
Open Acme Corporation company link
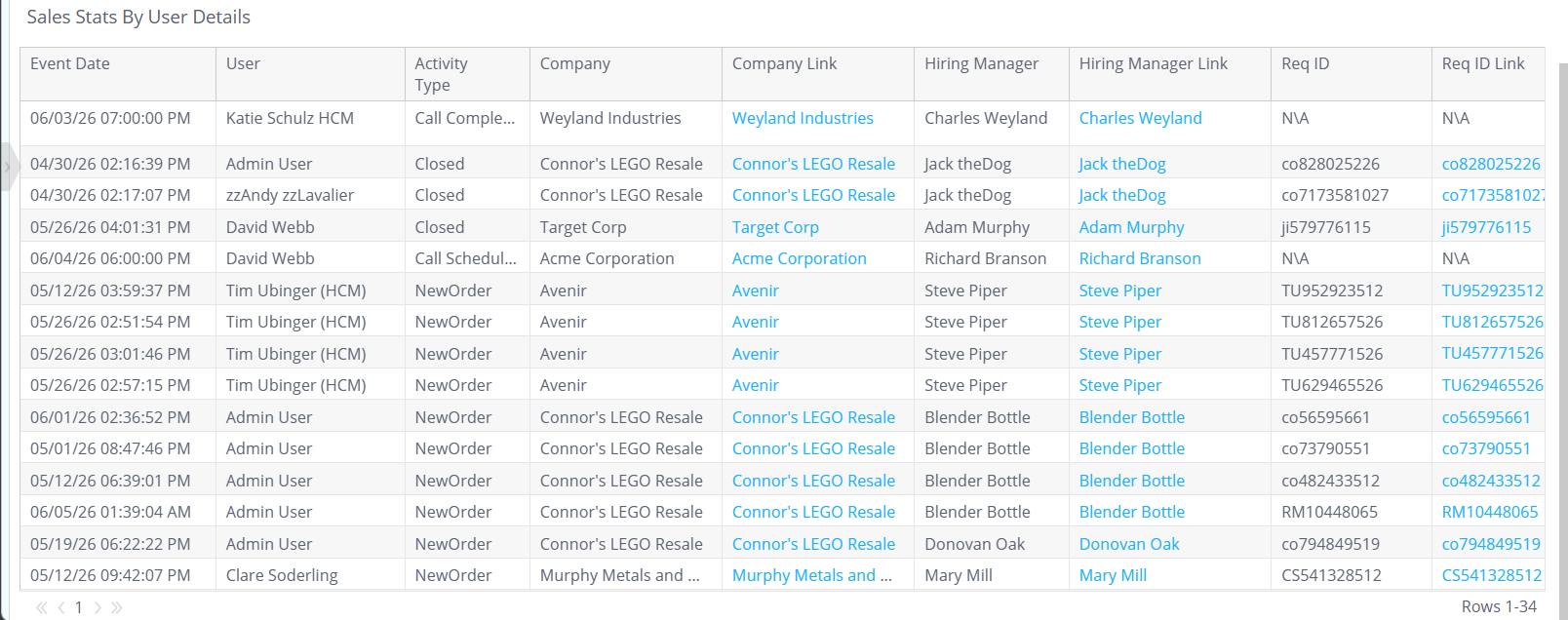(x=799, y=258)
